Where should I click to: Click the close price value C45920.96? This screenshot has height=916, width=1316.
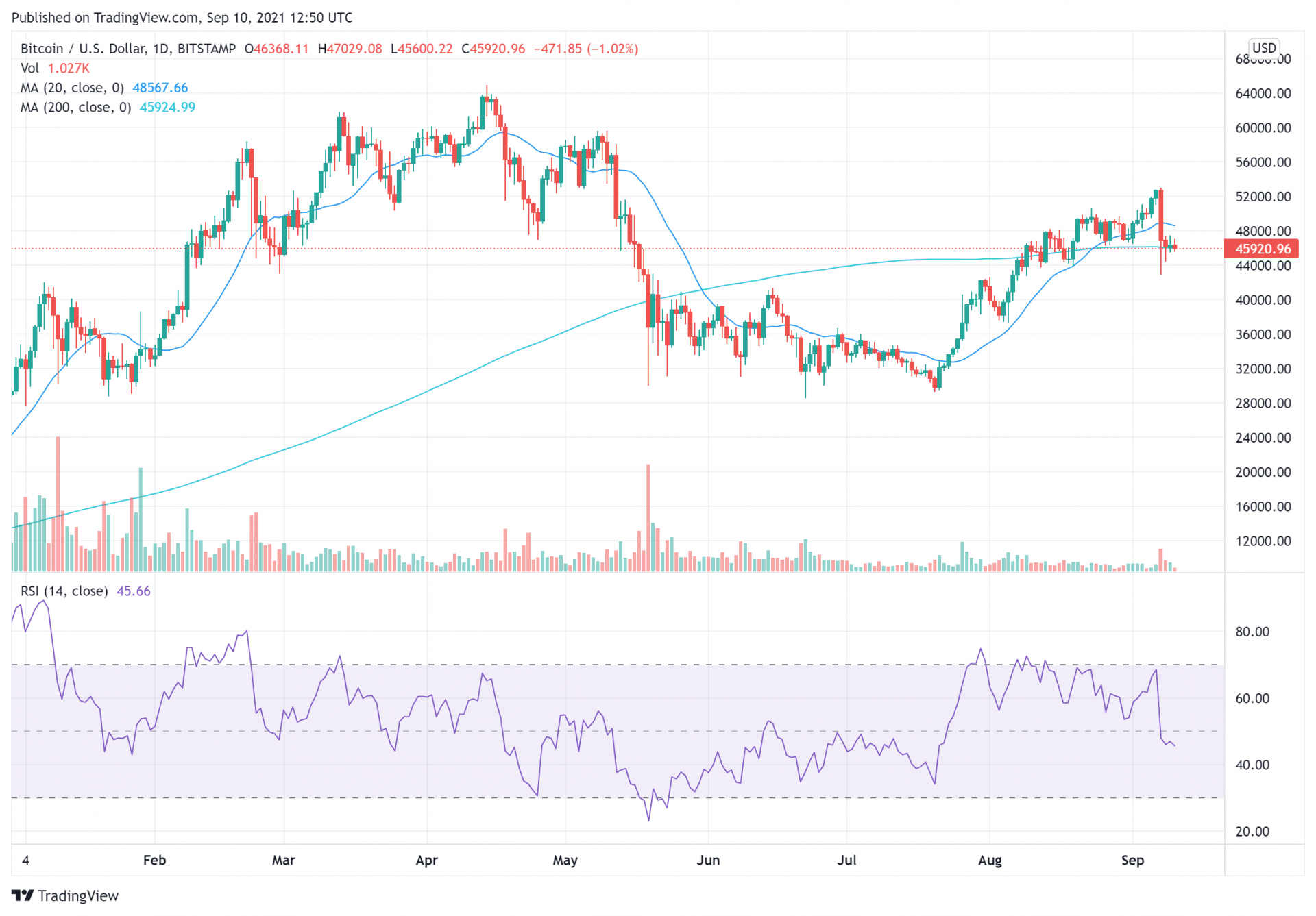(493, 49)
